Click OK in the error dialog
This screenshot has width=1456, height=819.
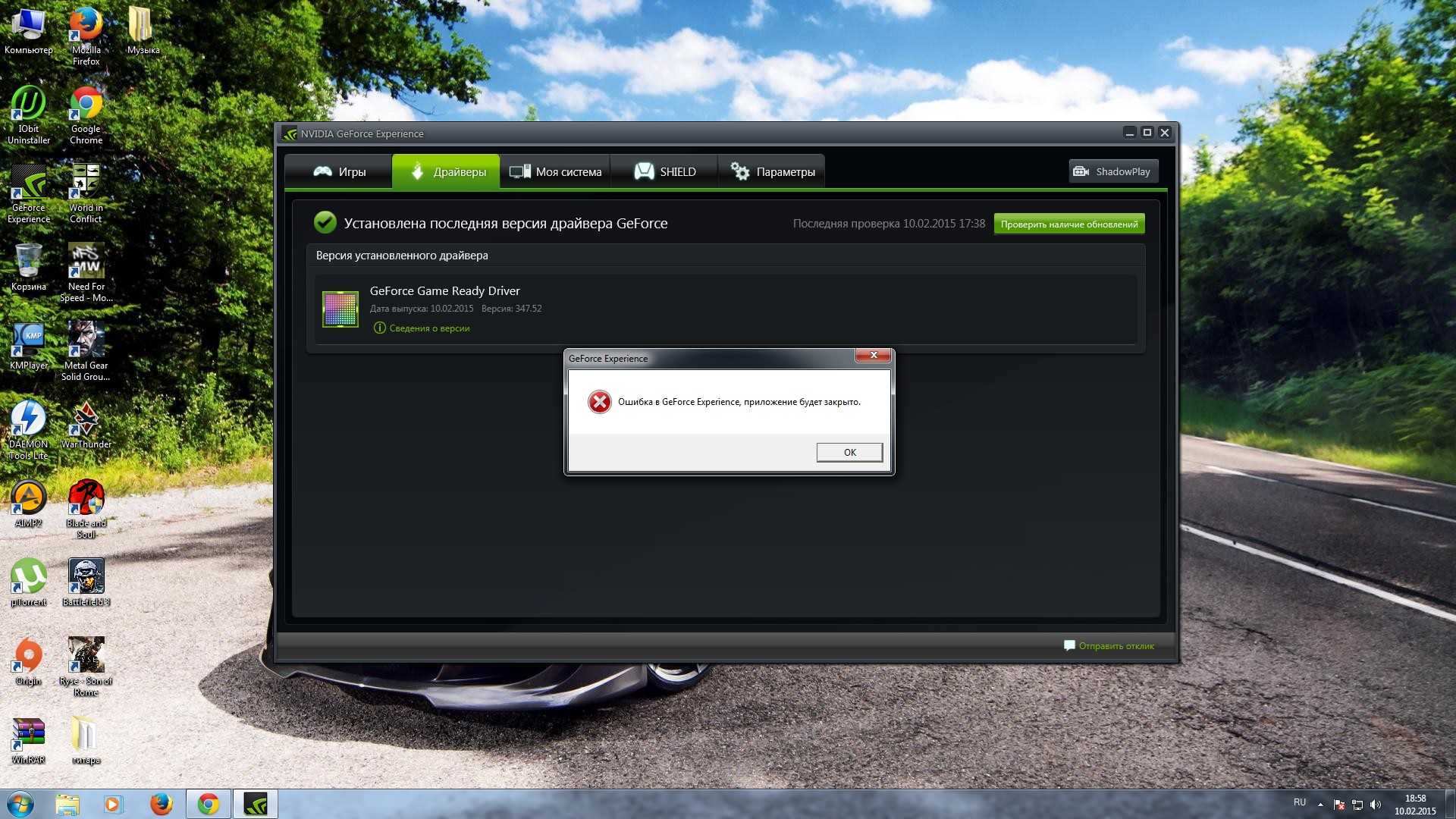point(849,452)
